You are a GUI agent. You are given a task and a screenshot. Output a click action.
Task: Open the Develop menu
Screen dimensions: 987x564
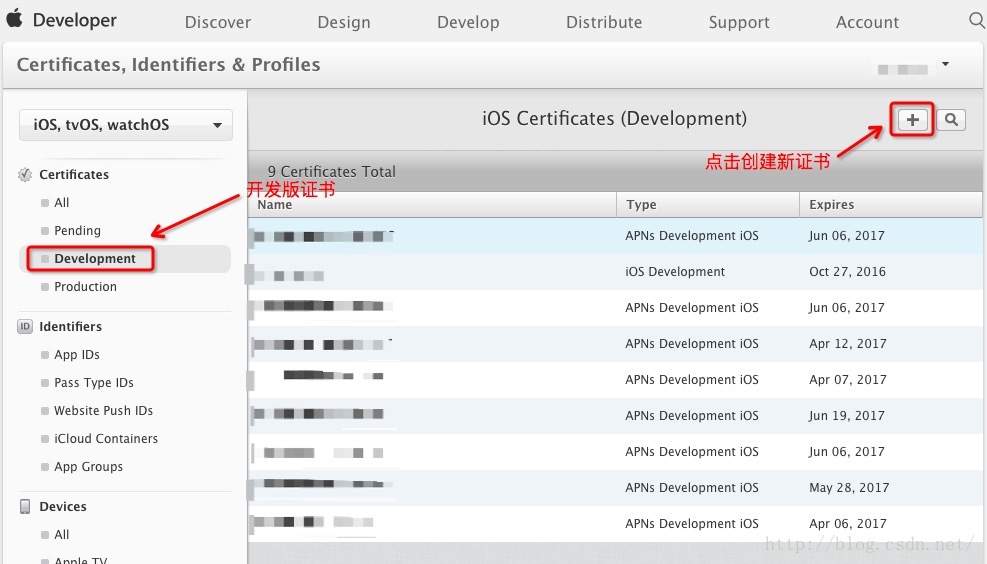click(468, 22)
